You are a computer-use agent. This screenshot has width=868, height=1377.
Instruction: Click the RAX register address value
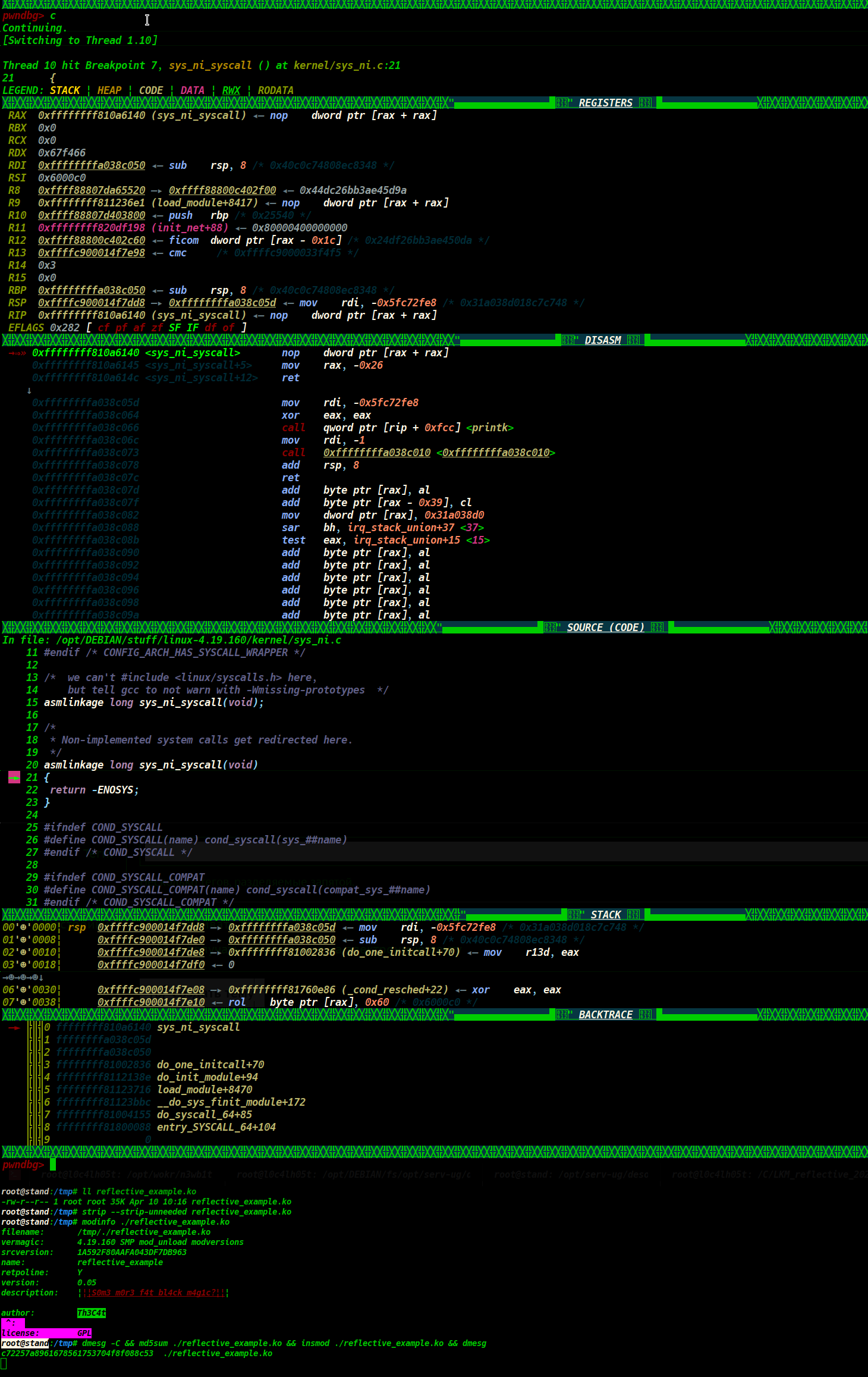[x=92, y=115]
